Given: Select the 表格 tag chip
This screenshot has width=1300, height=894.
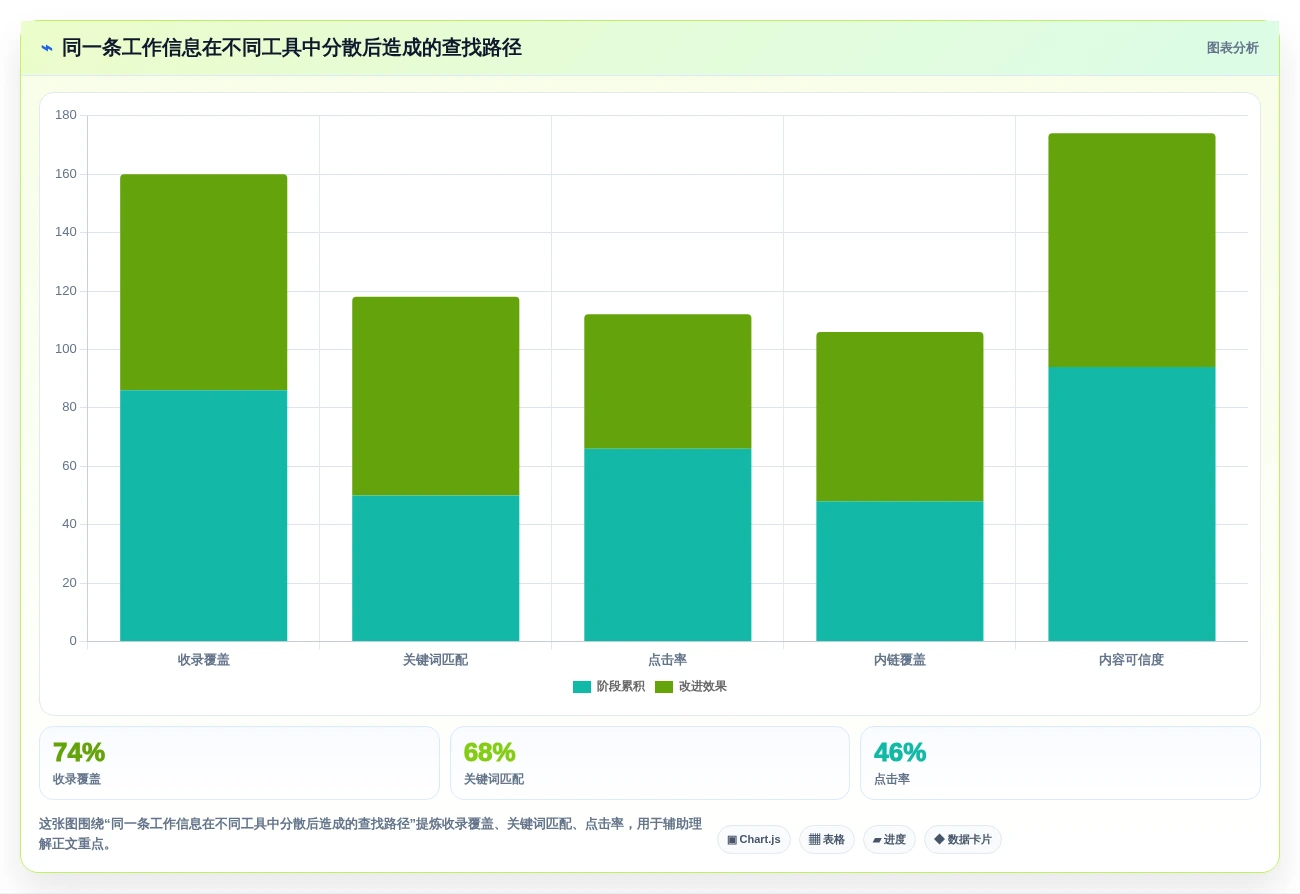Looking at the screenshot, I should coord(826,839).
